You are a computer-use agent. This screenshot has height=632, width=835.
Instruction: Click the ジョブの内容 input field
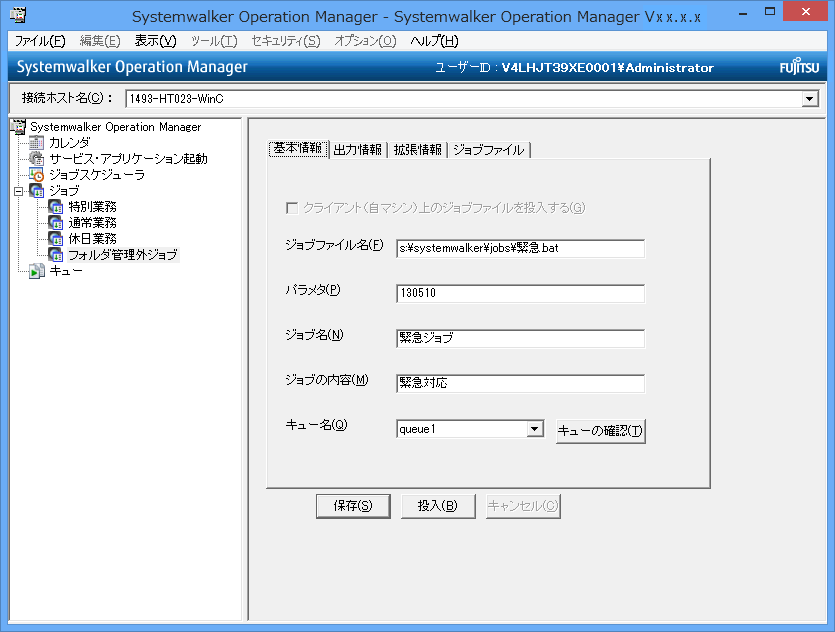point(520,383)
